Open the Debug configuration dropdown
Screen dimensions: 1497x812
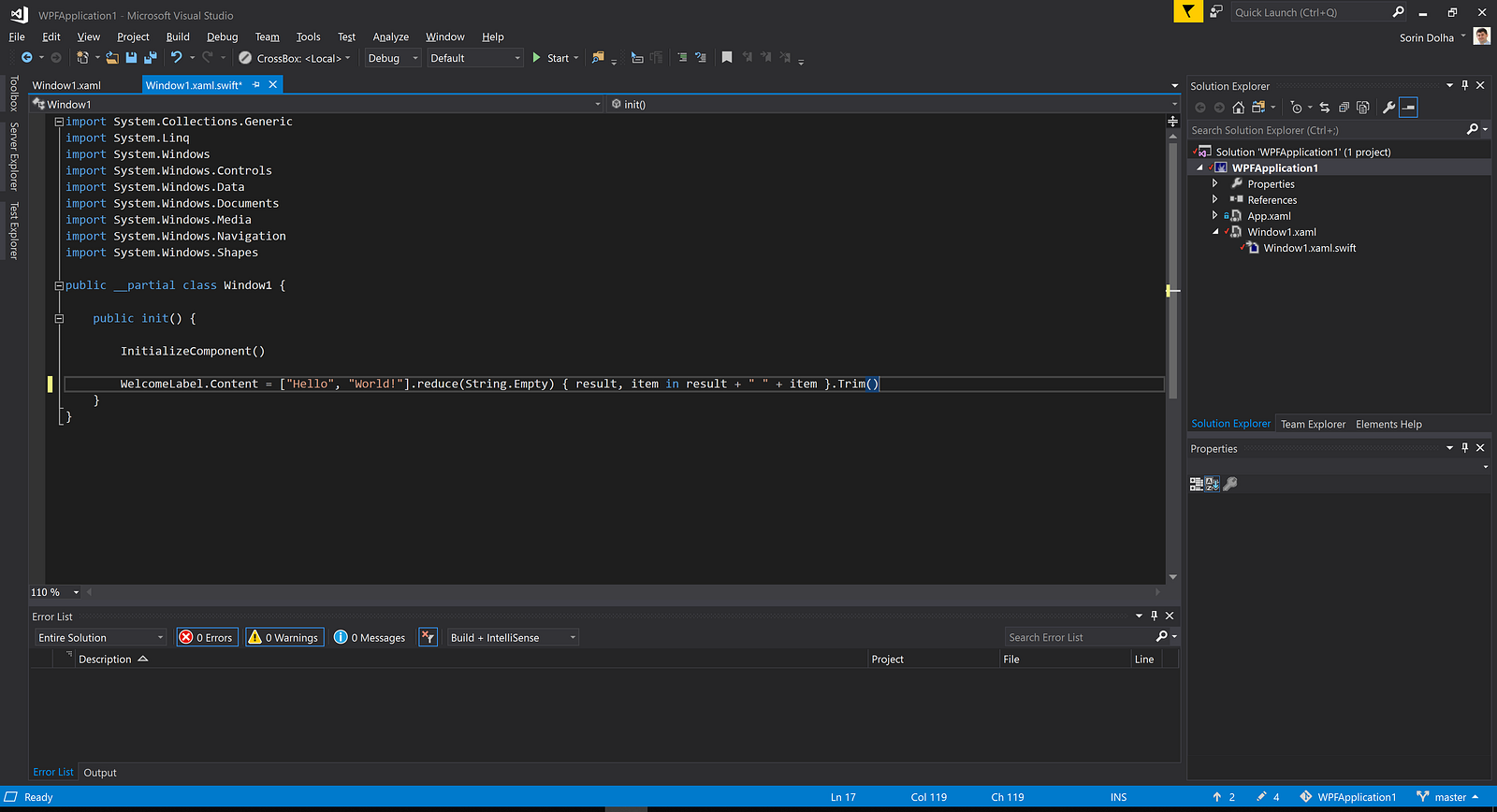point(392,58)
